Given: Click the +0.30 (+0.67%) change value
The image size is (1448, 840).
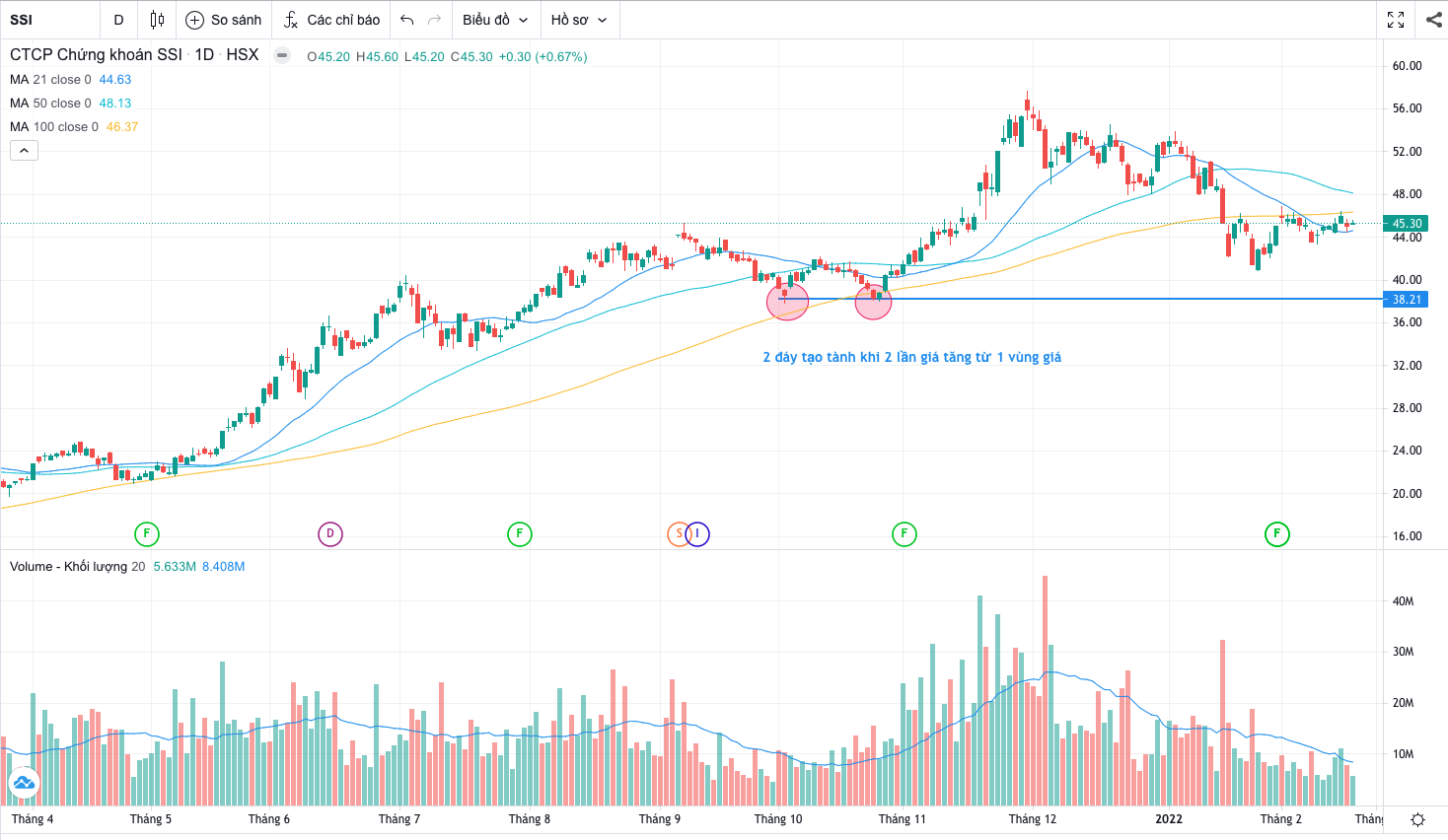Looking at the screenshot, I should coord(543,57).
